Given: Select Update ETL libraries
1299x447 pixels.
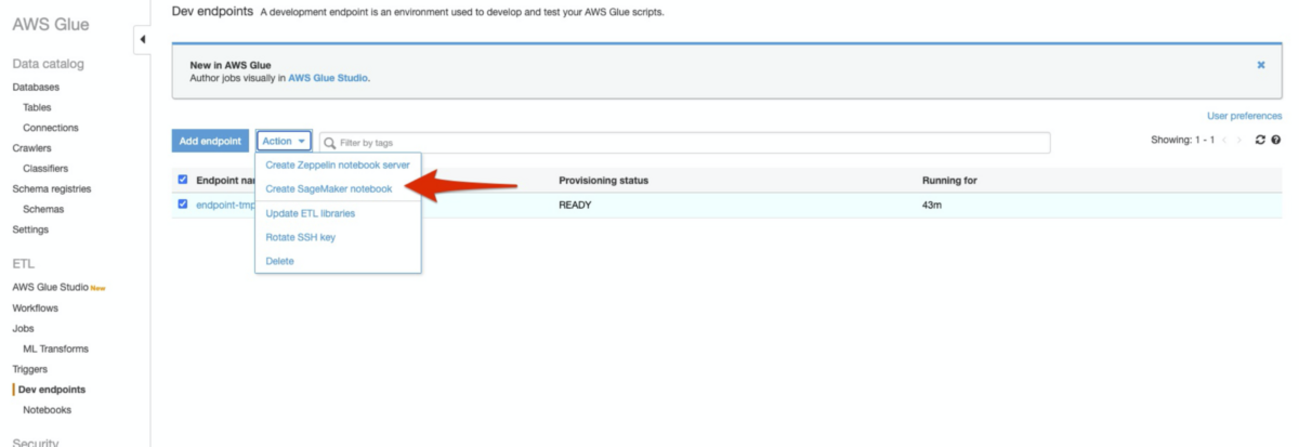Looking at the screenshot, I should click(x=310, y=213).
